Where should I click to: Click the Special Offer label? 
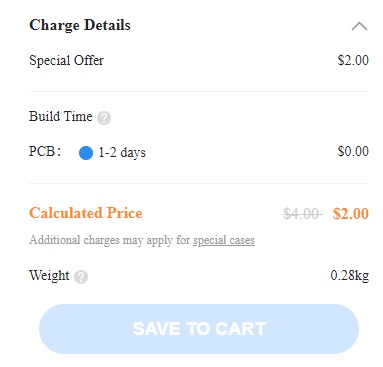[x=66, y=60]
